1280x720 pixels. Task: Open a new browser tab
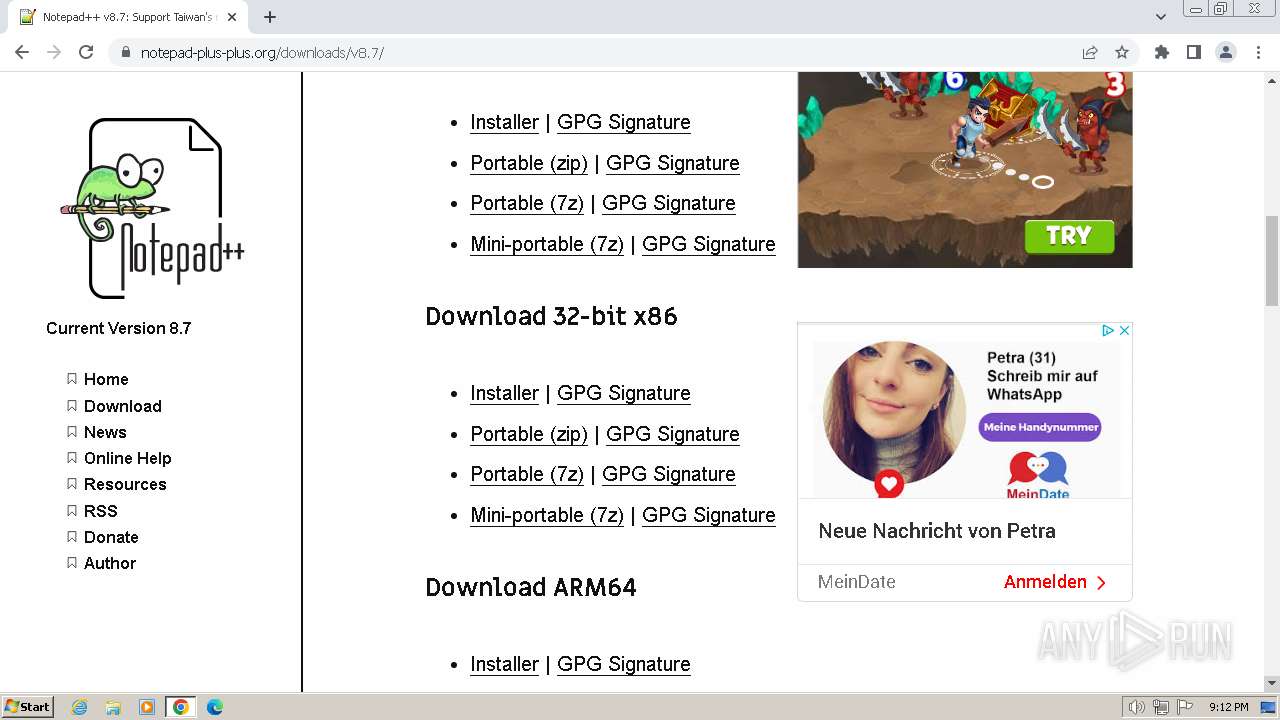(270, 17)
